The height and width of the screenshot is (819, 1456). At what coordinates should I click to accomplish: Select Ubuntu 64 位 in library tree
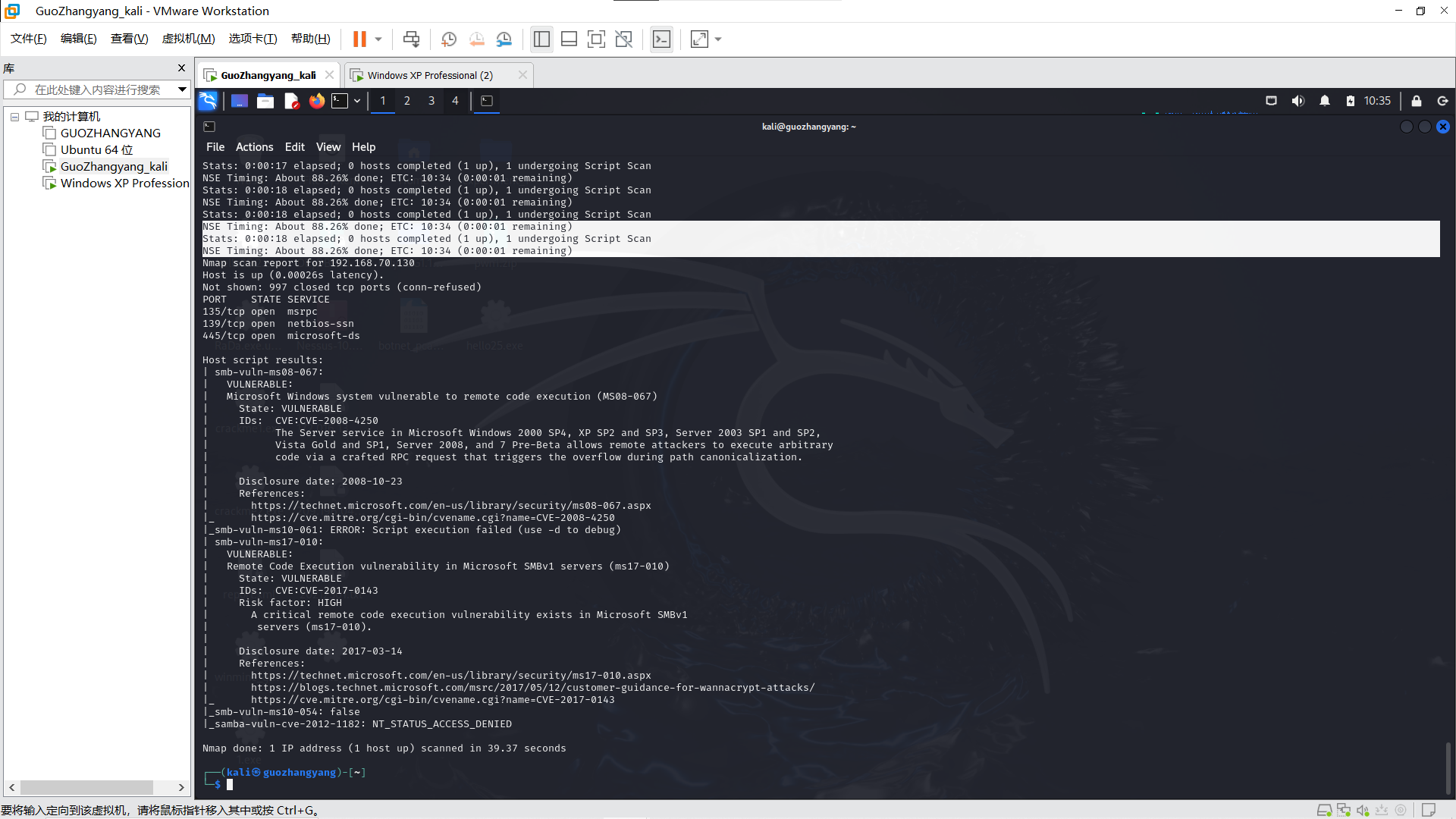coord(96,150)
